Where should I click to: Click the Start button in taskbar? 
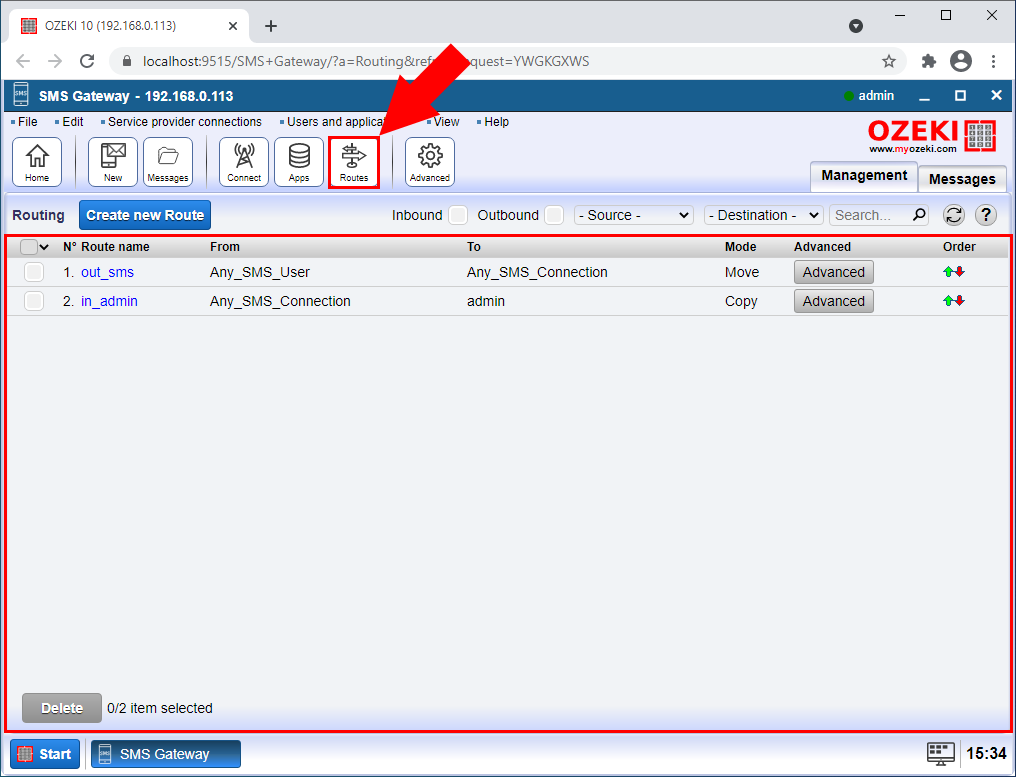[x=45, y=754]
